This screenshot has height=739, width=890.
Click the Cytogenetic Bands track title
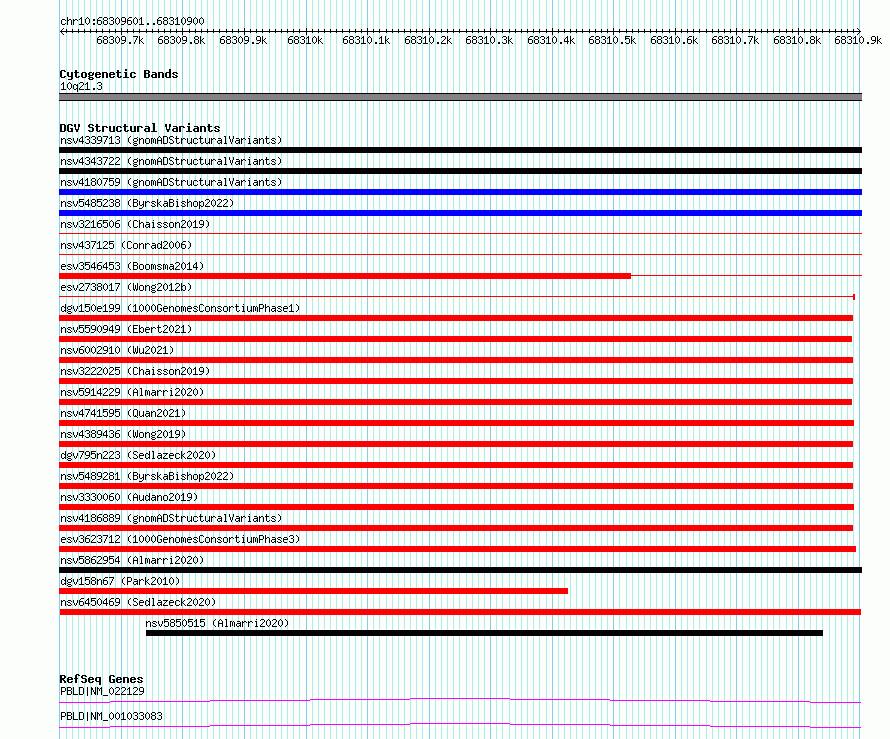119,74
